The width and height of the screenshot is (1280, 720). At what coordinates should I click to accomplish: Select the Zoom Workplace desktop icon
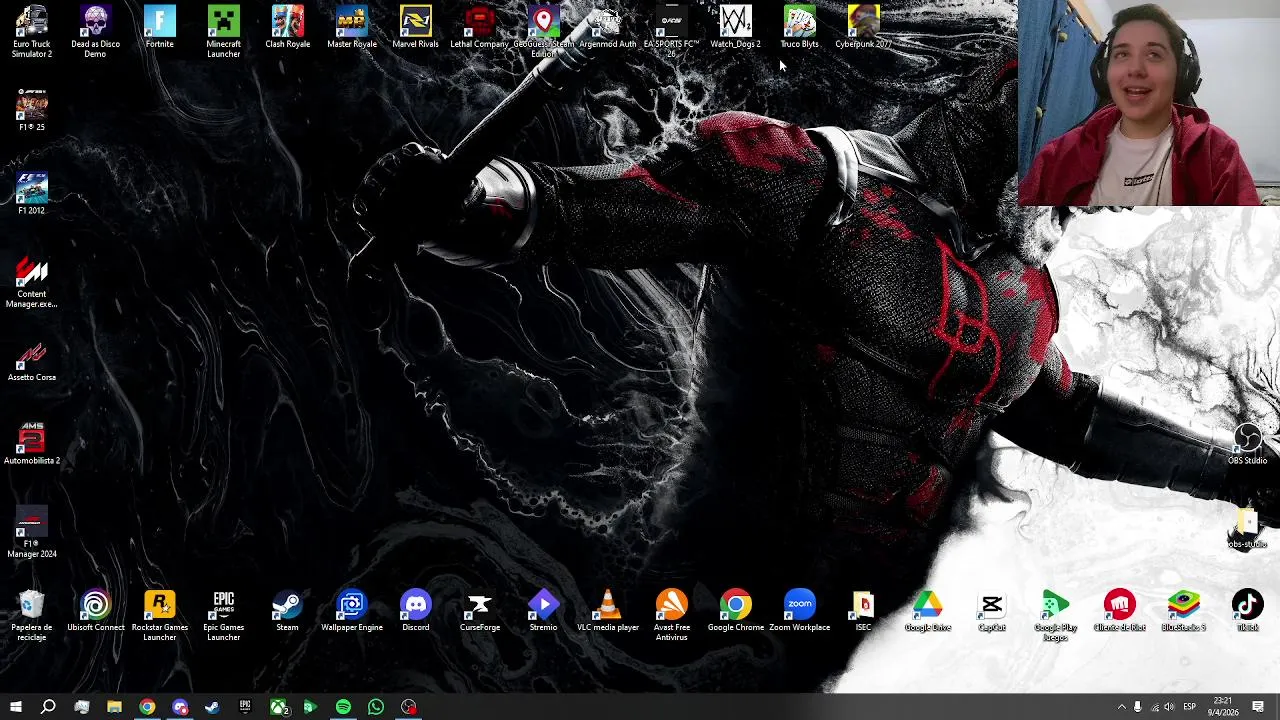pos(800,611)
